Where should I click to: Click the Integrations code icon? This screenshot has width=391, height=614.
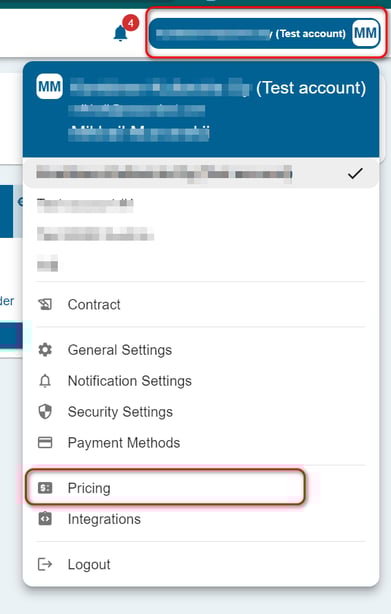pyautogui.click(x=45, y=518)
